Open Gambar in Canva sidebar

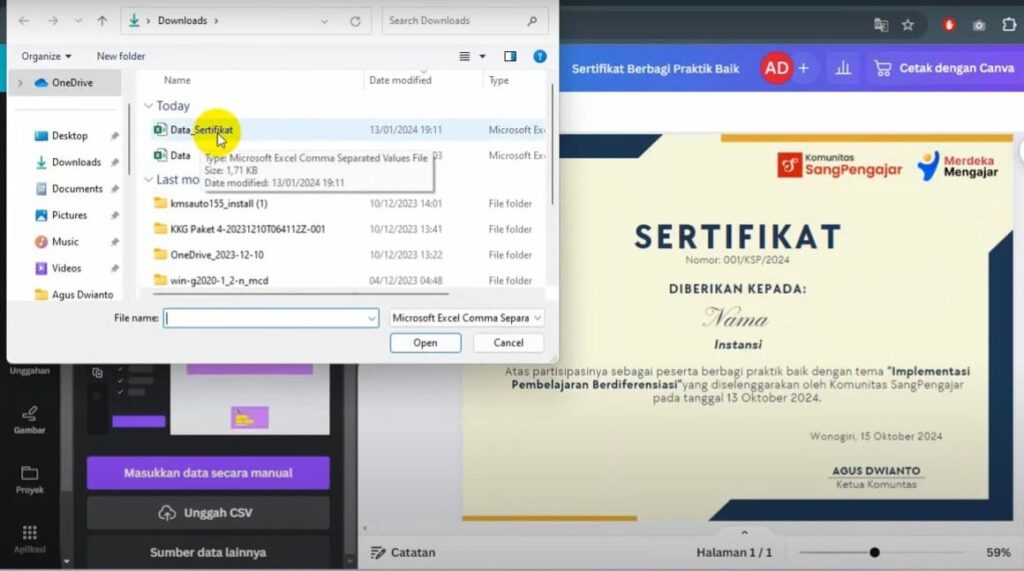tap(29, 420)
